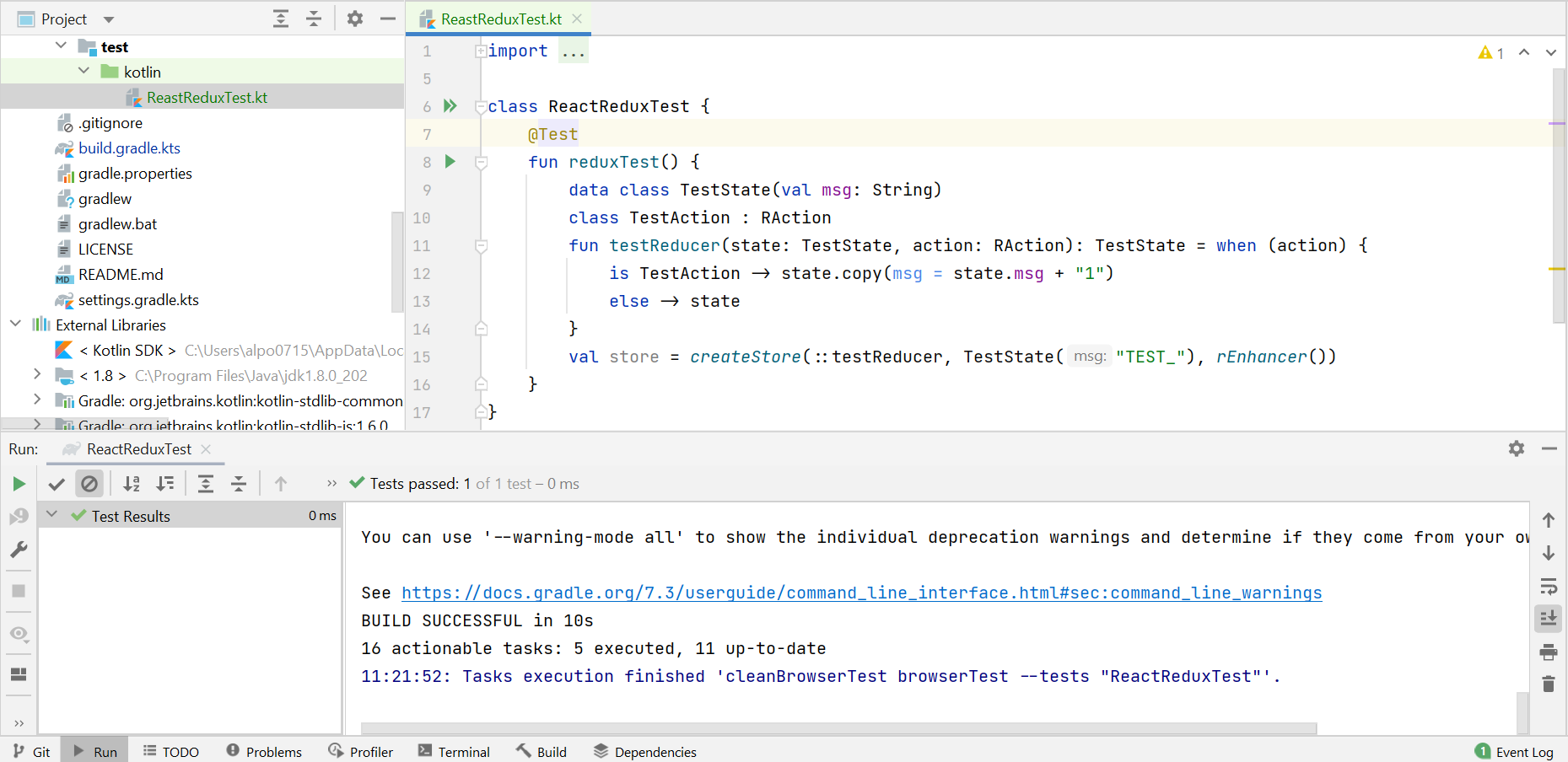The height and width of the screenshot is (762, 1568).
Task: Collapse the kotlin folder
Action: [84, 71]
